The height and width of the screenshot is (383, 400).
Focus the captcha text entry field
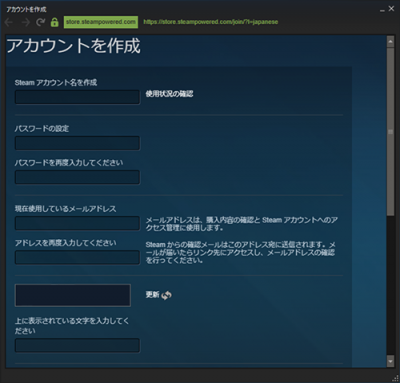coord(77,345)
